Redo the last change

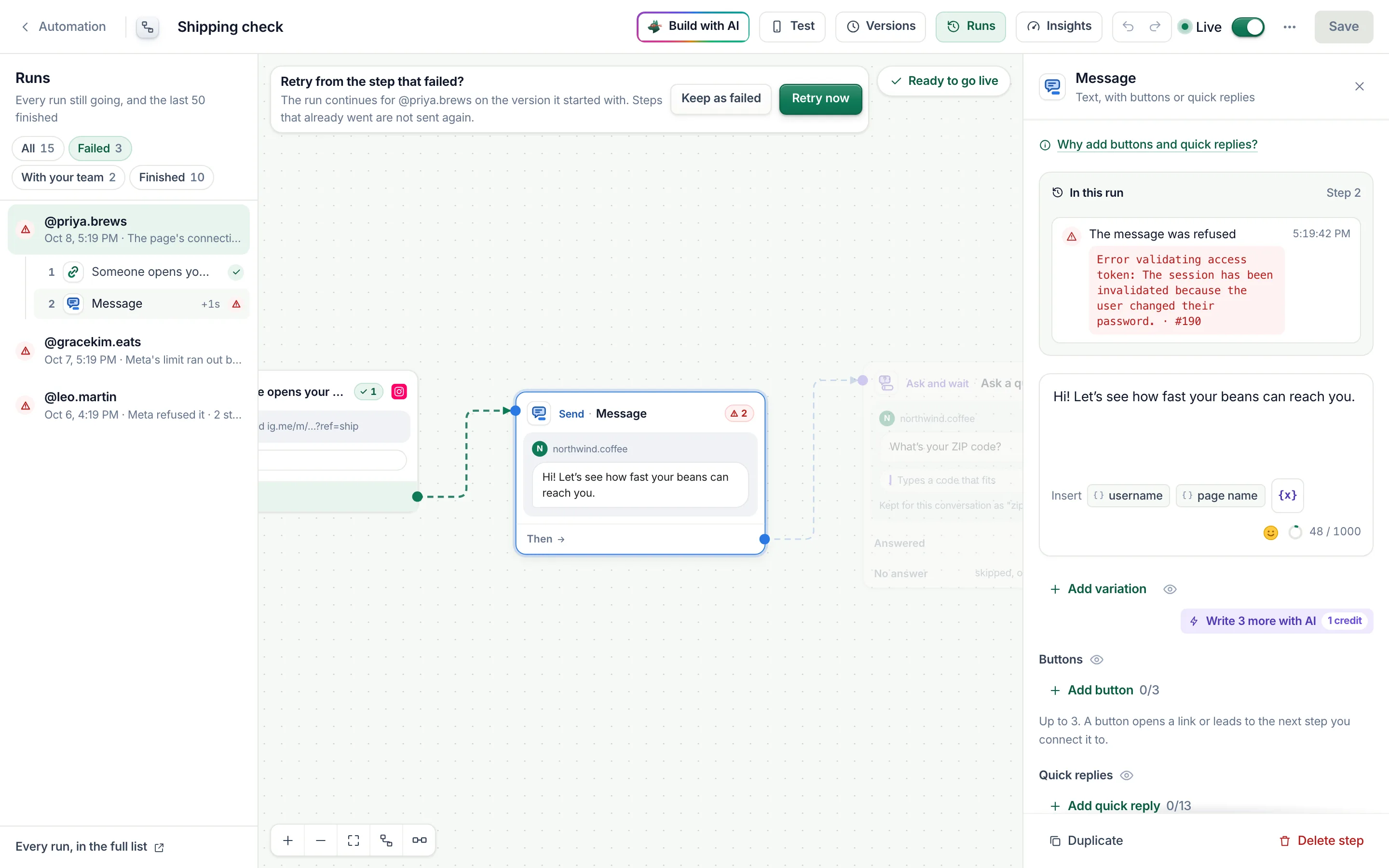[x=1155, y=27]
